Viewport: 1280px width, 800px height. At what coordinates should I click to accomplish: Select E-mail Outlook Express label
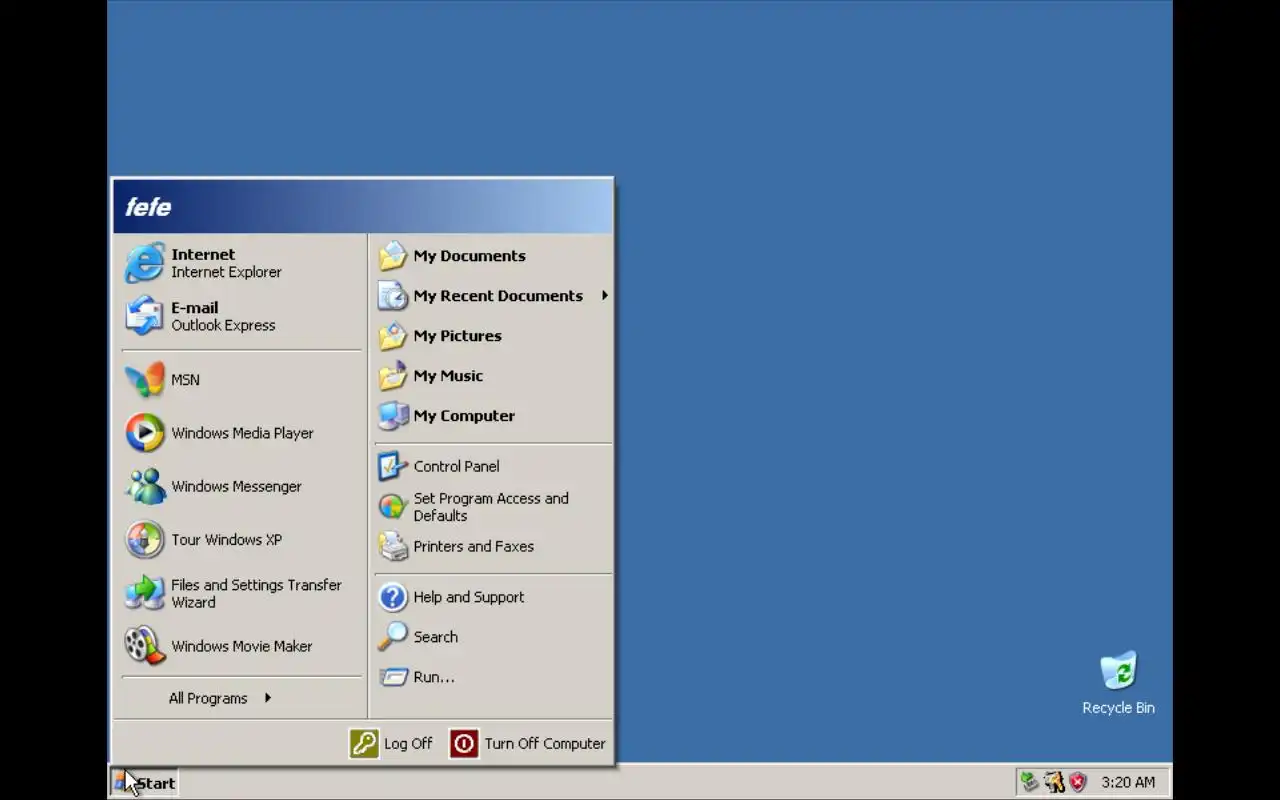click(223, 316)
